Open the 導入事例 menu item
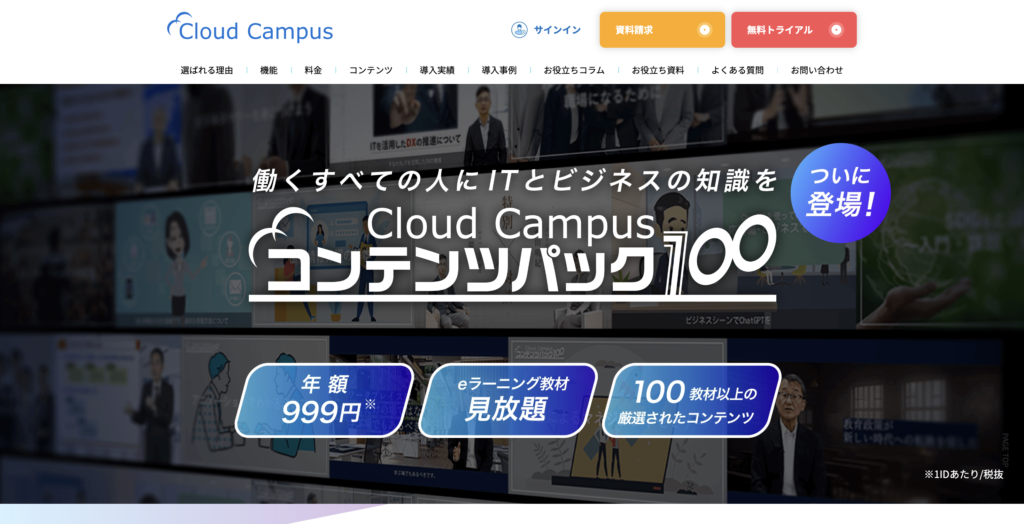Viewport: 1024px width, 524px height. [499, 70]
